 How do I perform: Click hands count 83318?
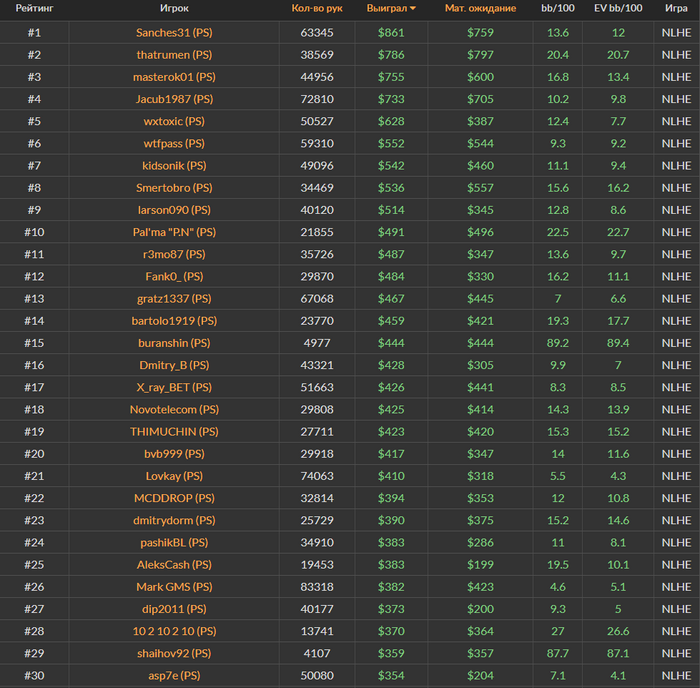point(317,587)
